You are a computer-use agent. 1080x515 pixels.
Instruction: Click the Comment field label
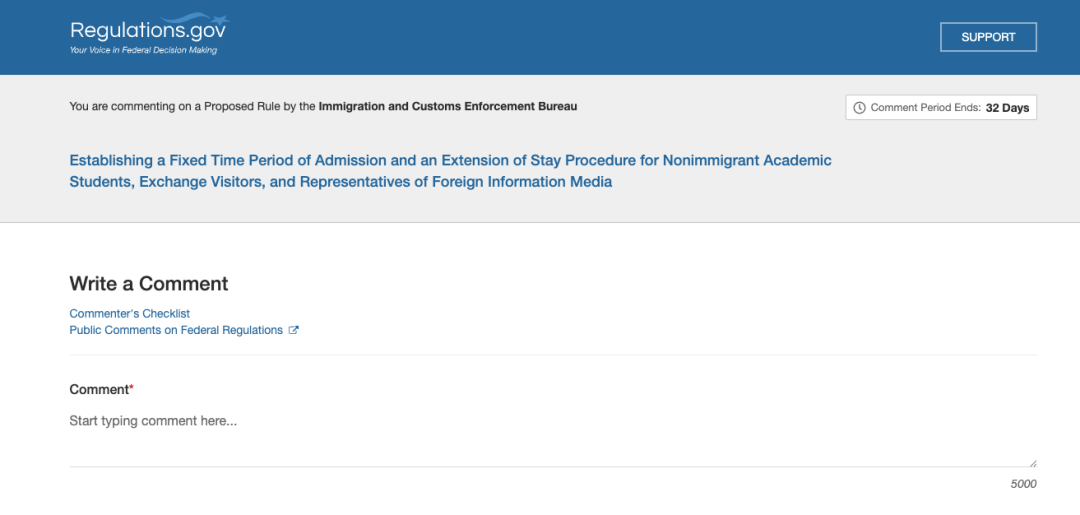pos(99,390)
